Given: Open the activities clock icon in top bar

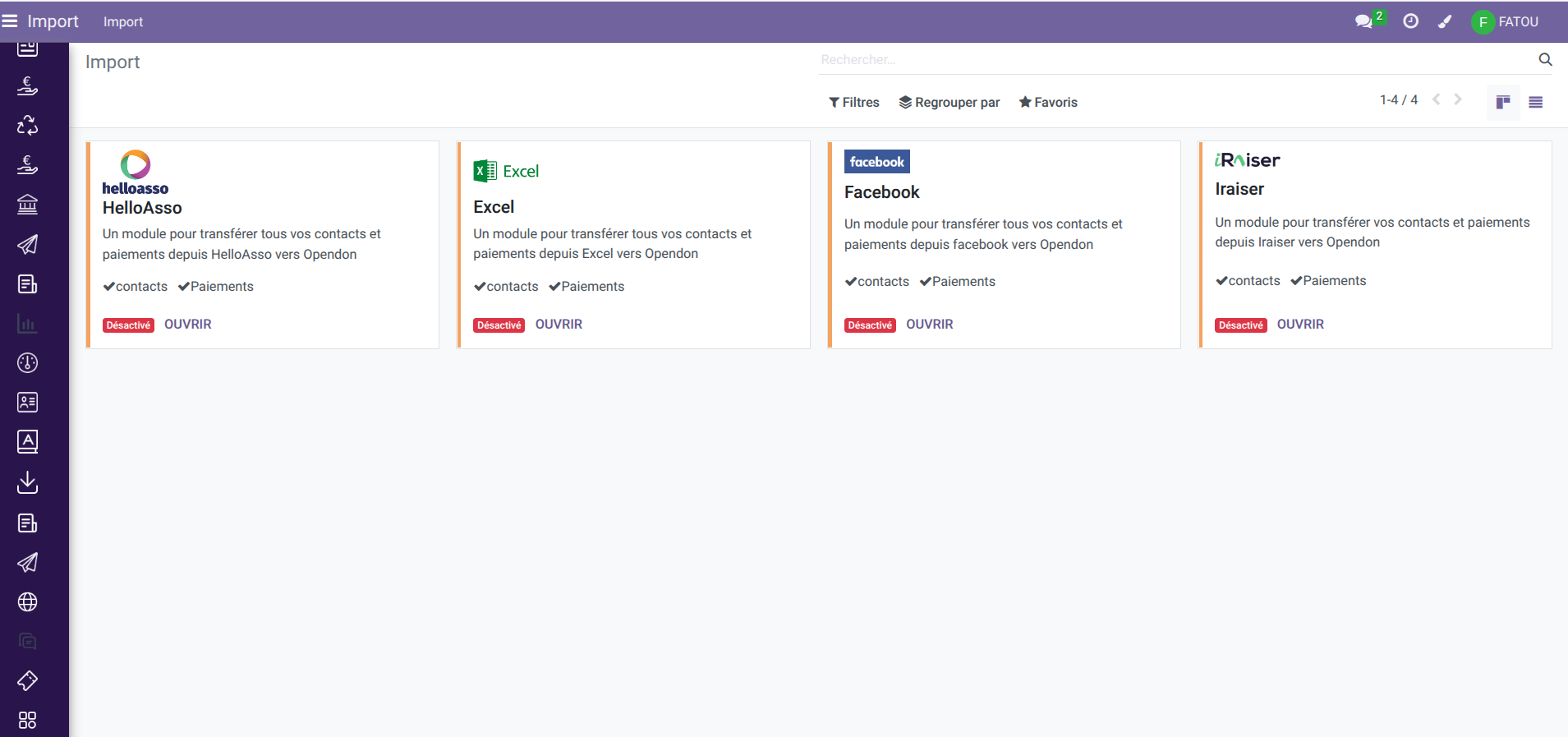Looking at the screenshot, I should pyautogui.click(x=1410, y=21).
